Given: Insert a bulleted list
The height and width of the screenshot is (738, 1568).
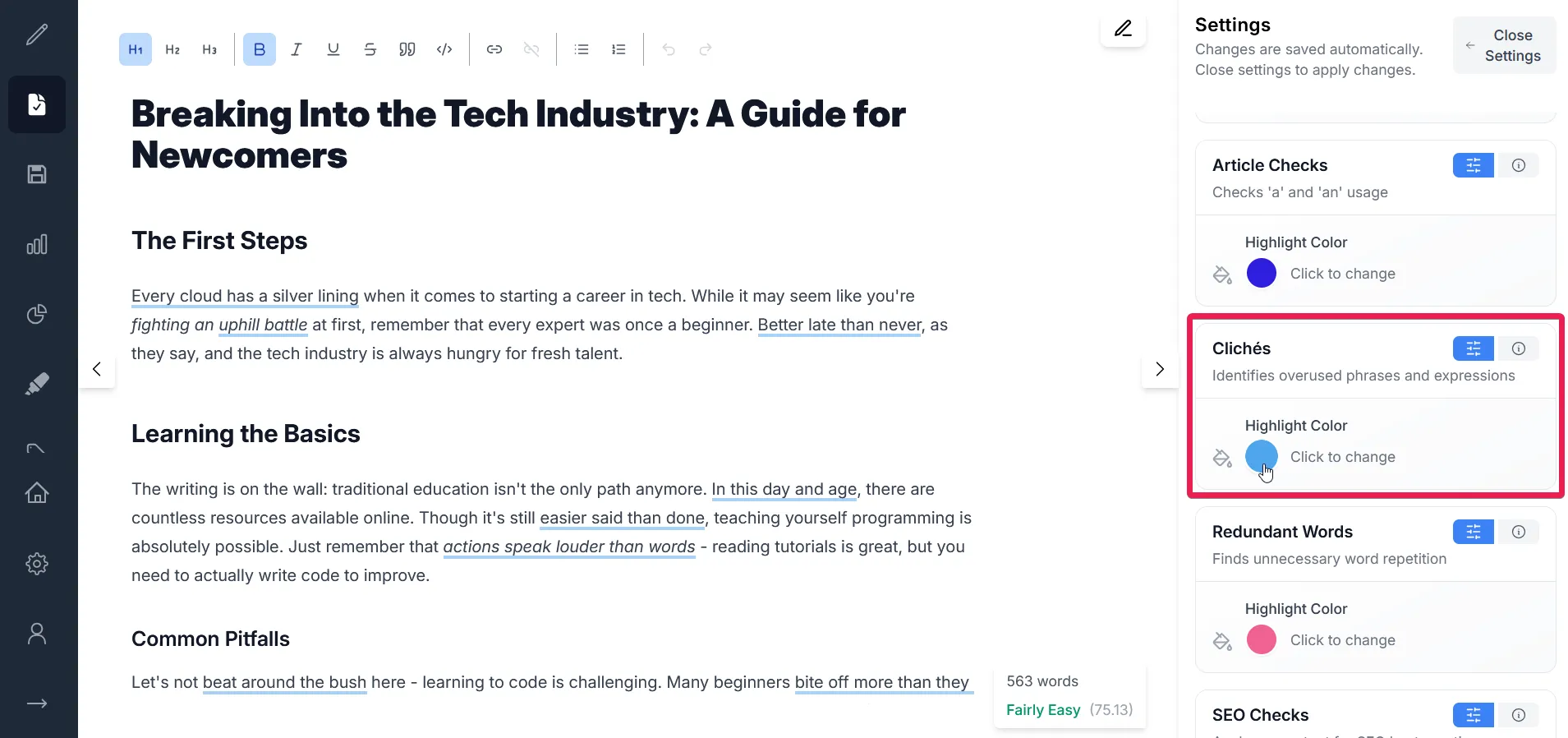Looking at the screenshot, I should (x=582, y=49).
